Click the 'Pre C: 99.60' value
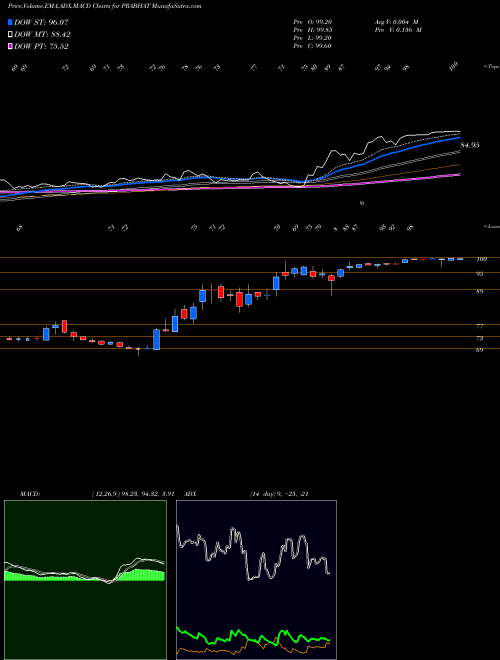Screen dimensions: 500x660 [313, 46]
